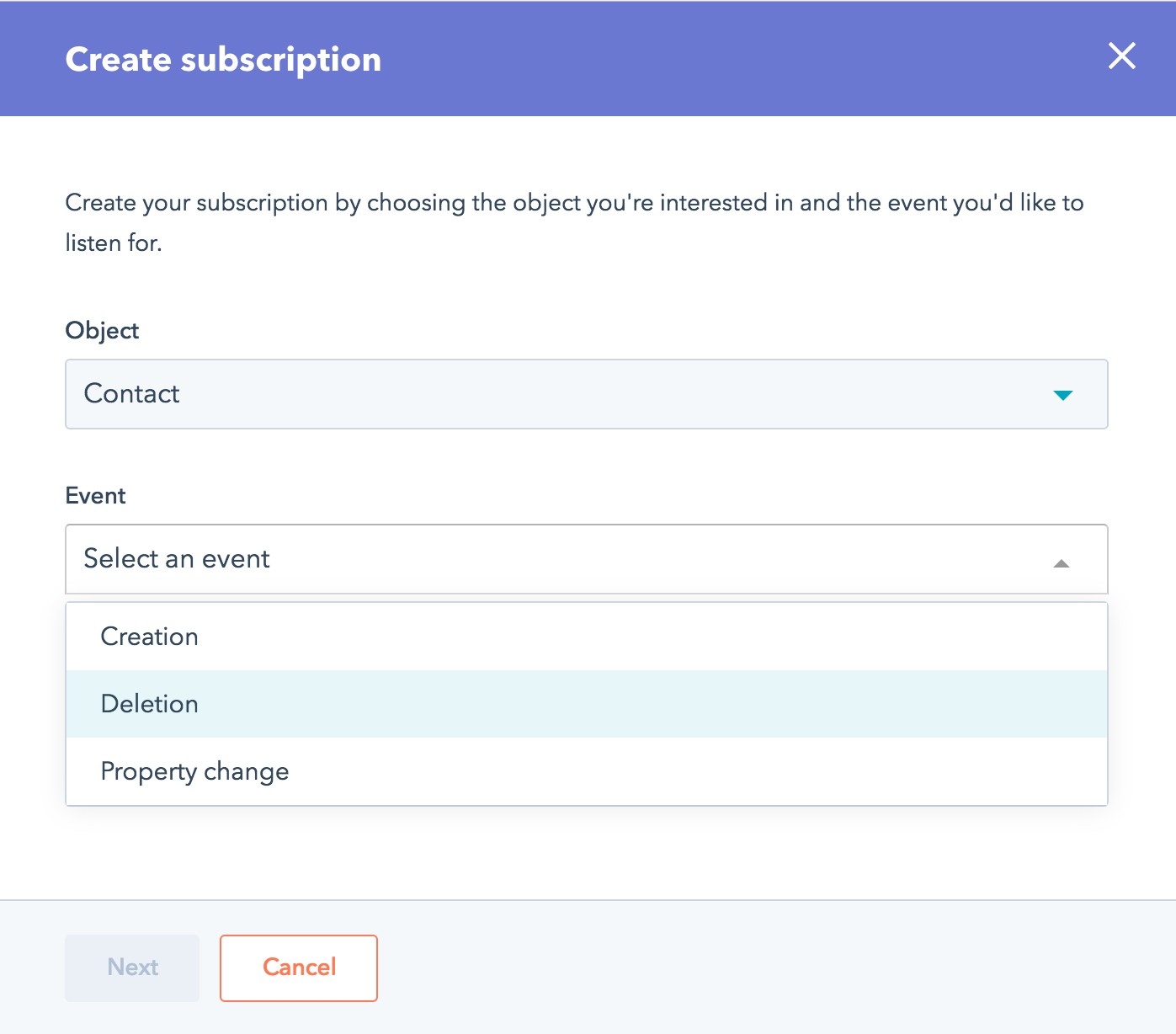1176x1034 pixels.
Task: Collapse the Event list using the gray up-arrow
Action: click(x=1061, y=563)
